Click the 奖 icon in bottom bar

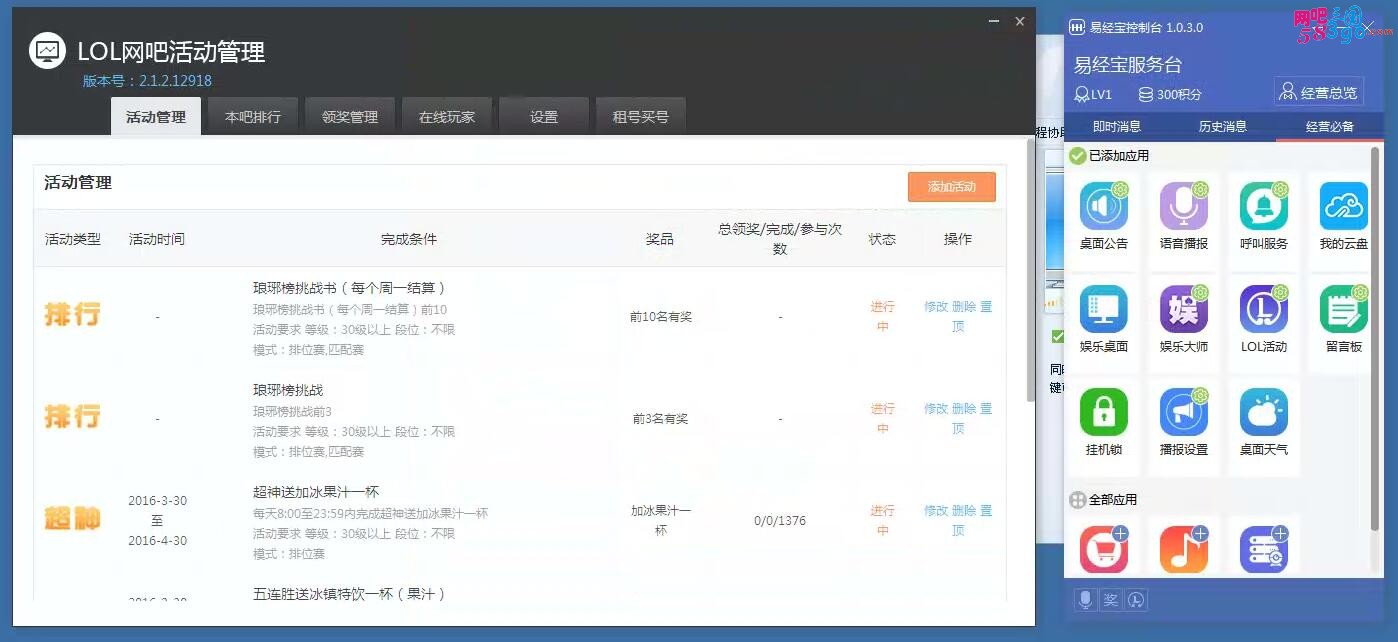tap(1111, 600)
